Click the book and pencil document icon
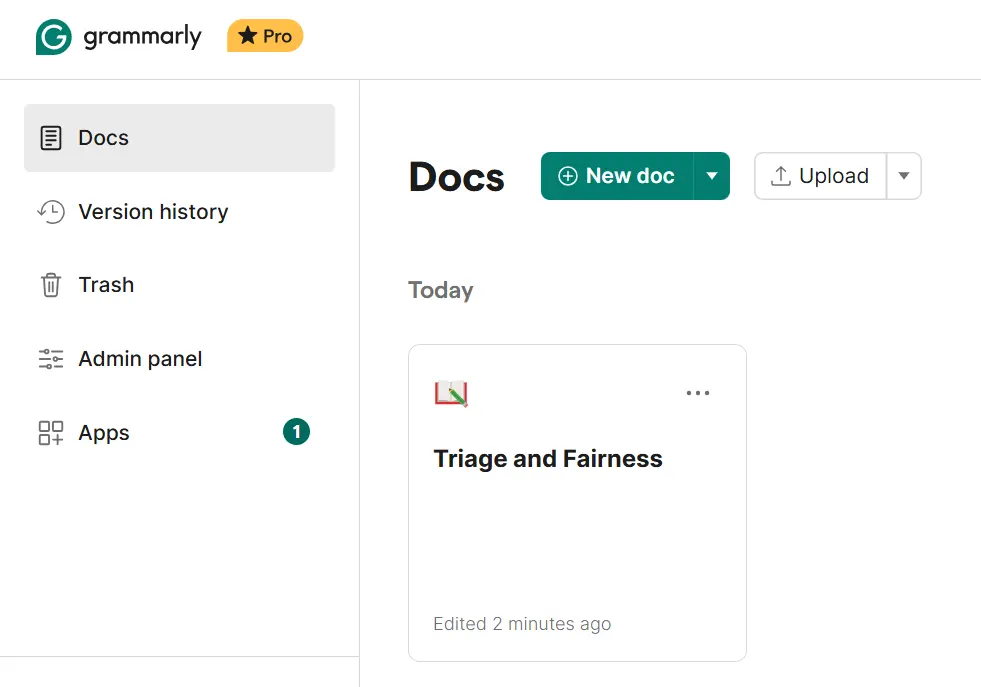Screen dimensions: 981x687 click(451, 393)
